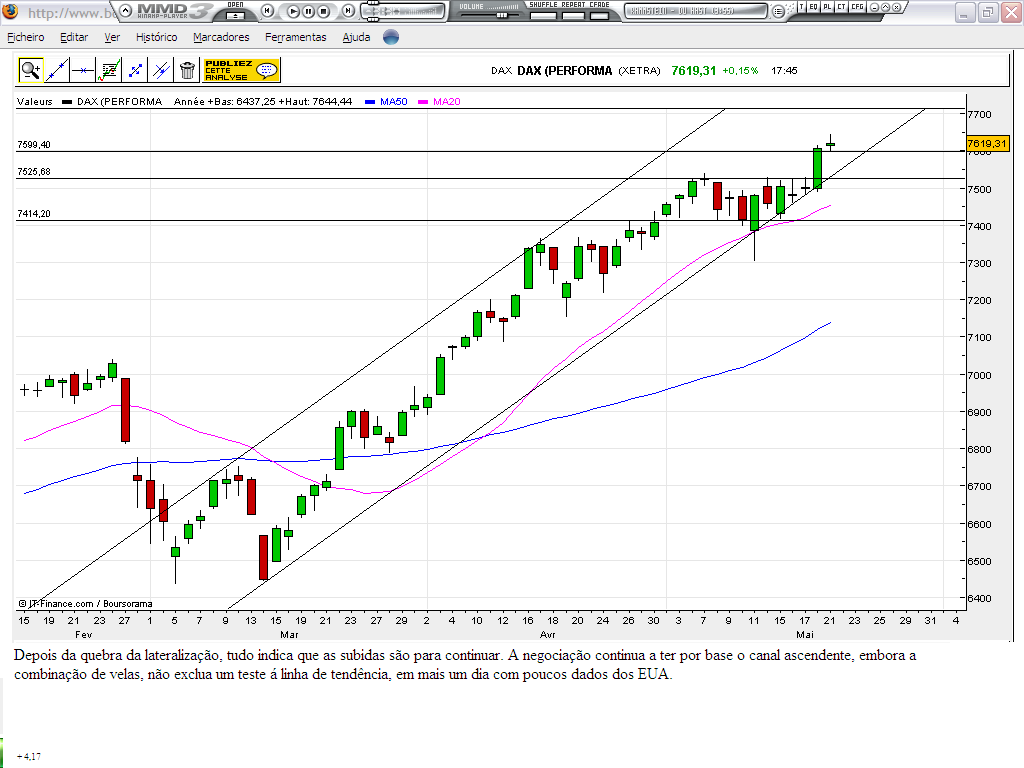Click the Winamp windowshade up-arrow button
This screenshot has height=768, width=1024.
(x=886, y=7)
